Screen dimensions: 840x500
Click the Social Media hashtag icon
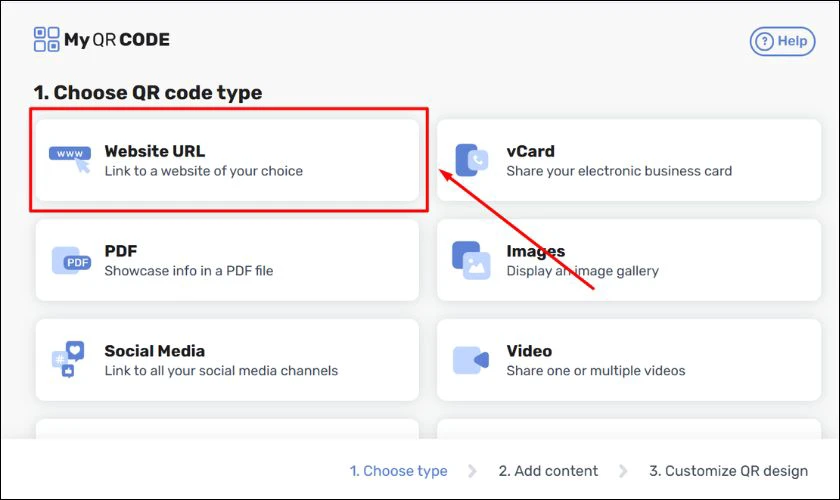(x=68, y=360)
